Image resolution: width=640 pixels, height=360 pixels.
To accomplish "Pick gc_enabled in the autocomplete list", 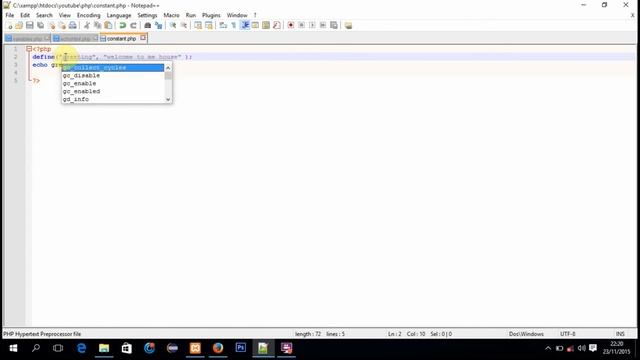I will coord(113,91).
